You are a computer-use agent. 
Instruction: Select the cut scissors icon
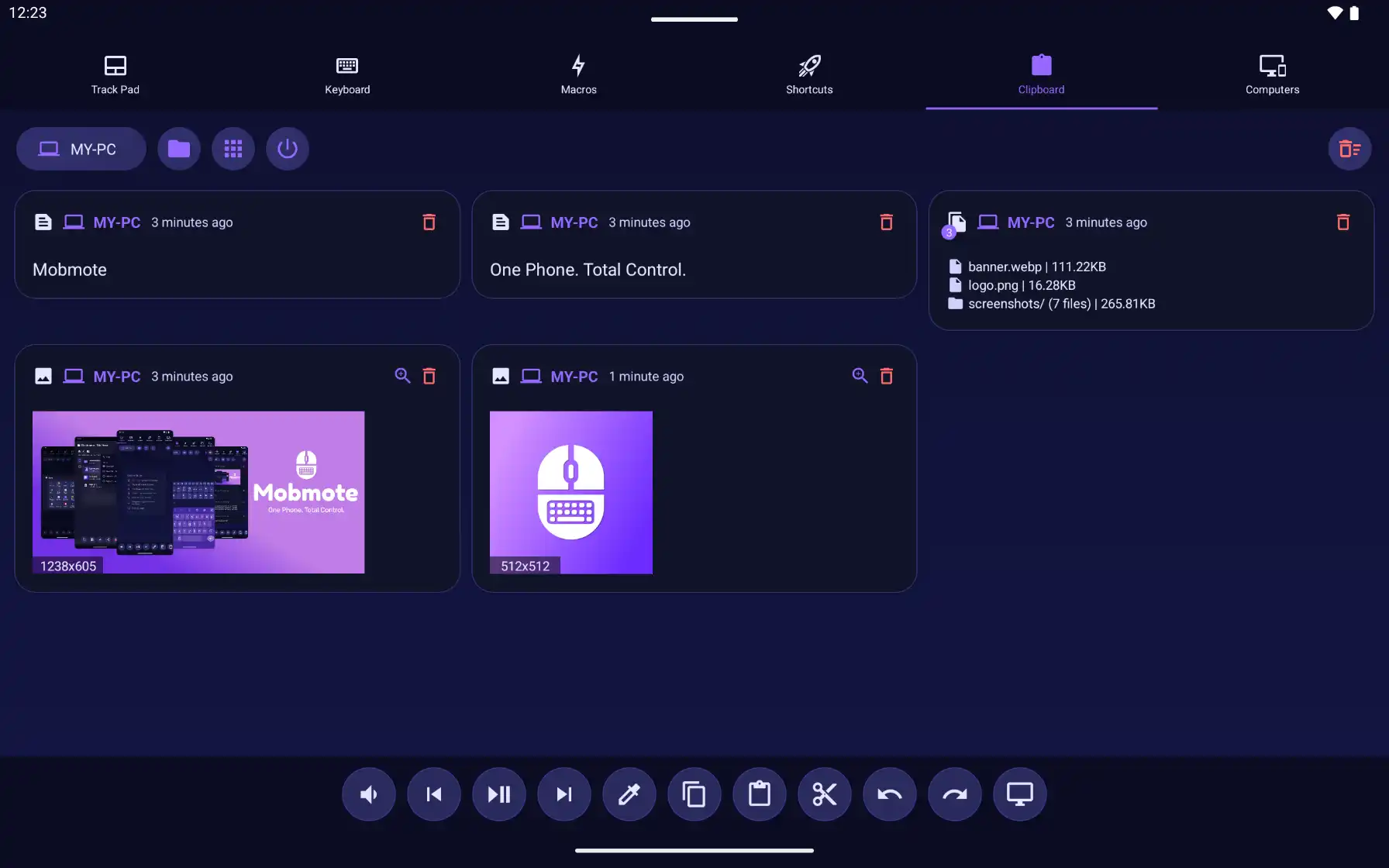click(x=824, y=794)
